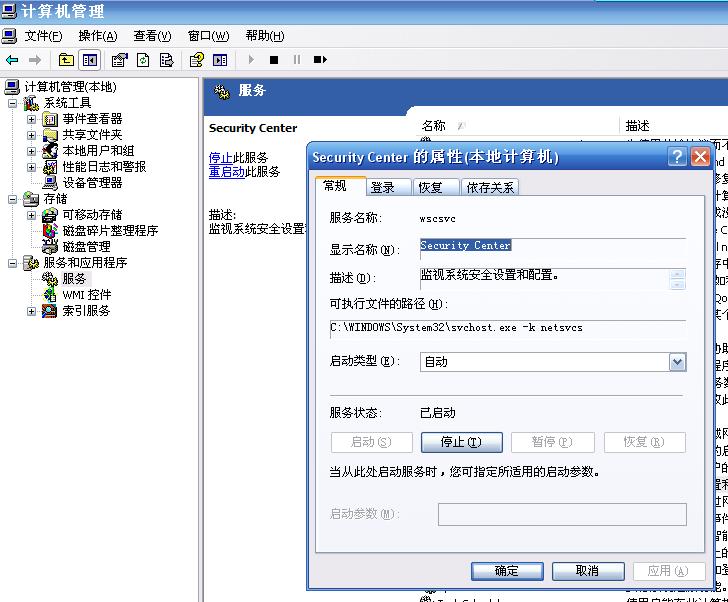Click the 停止 this service link
Viewport: 728px width, 602px height.
click(x=220, y=157)
